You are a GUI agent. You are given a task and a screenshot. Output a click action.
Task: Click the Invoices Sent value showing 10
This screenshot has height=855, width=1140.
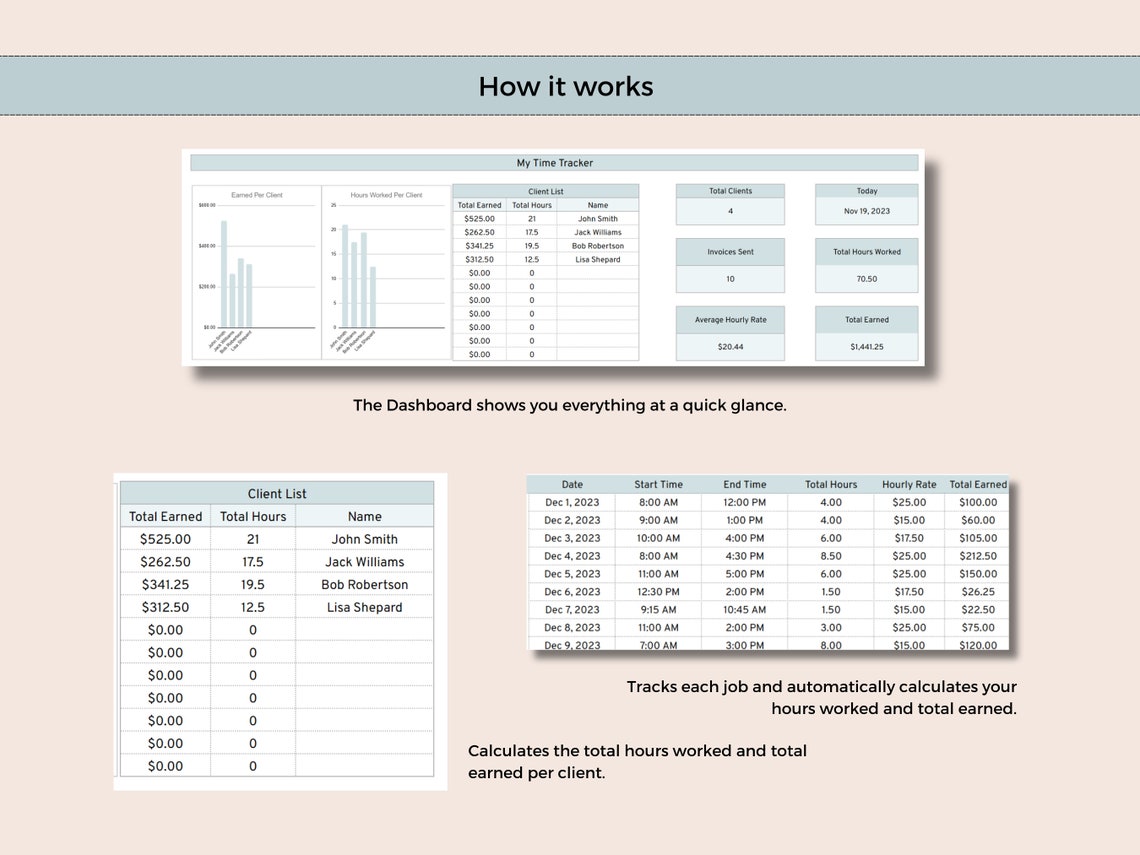pyautogui.click(x=730, y=279)
